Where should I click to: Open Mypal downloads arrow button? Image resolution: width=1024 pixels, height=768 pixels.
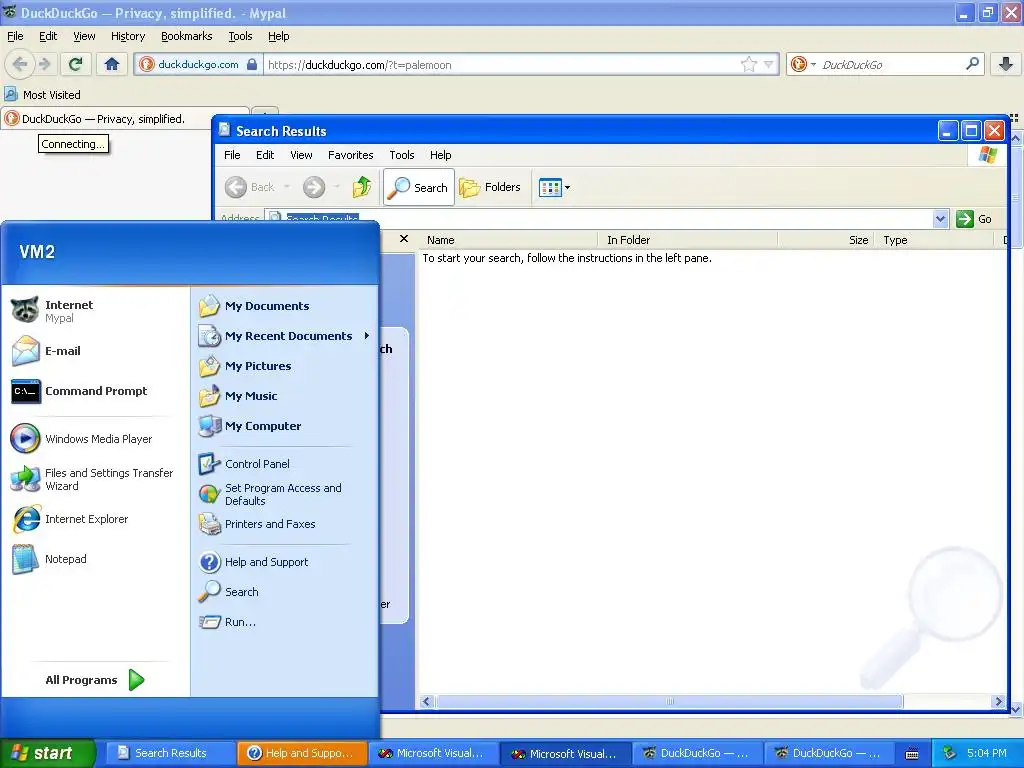[1006, 64]
